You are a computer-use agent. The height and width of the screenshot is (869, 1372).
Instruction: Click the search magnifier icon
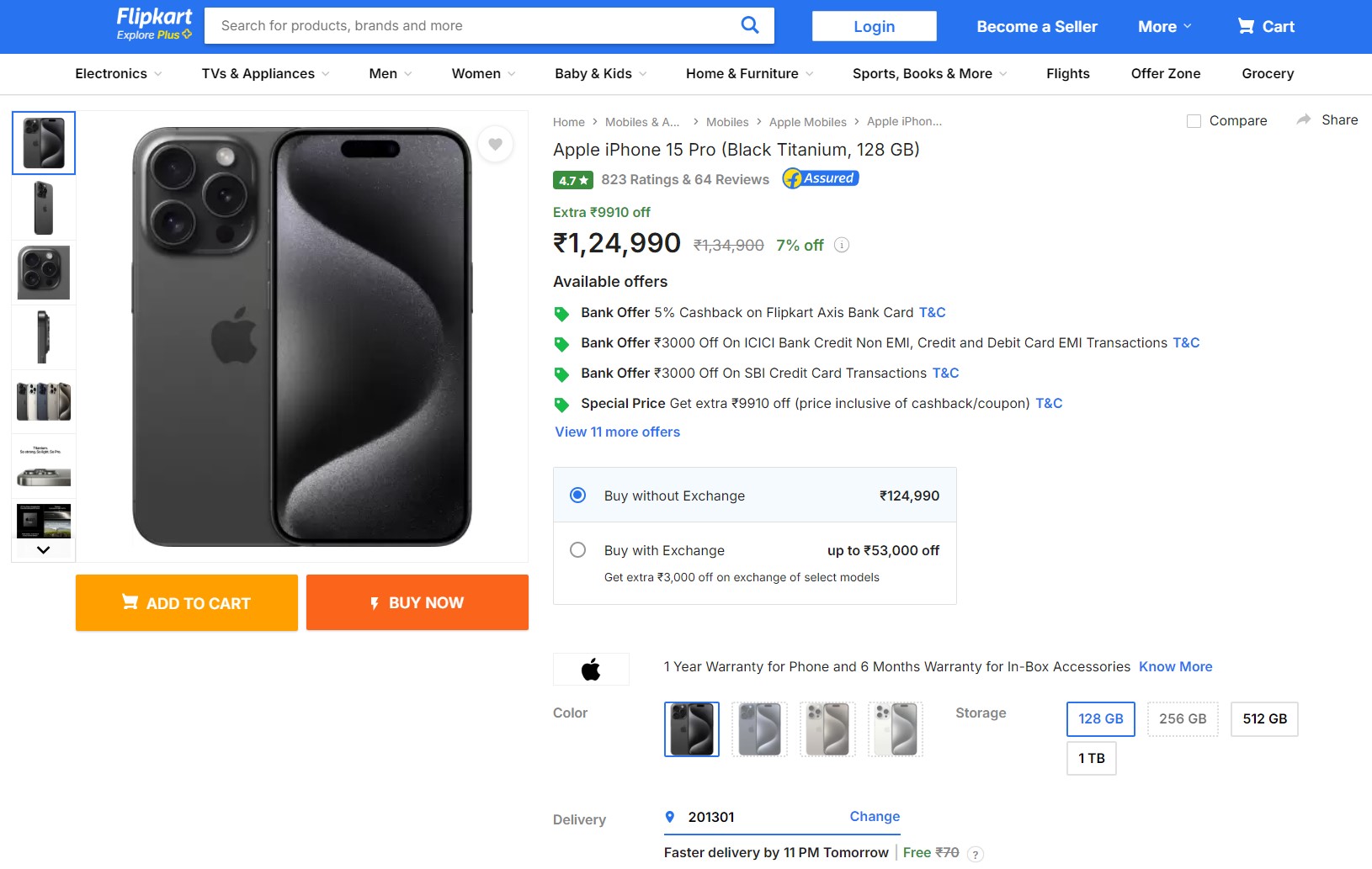pos(749,25)
